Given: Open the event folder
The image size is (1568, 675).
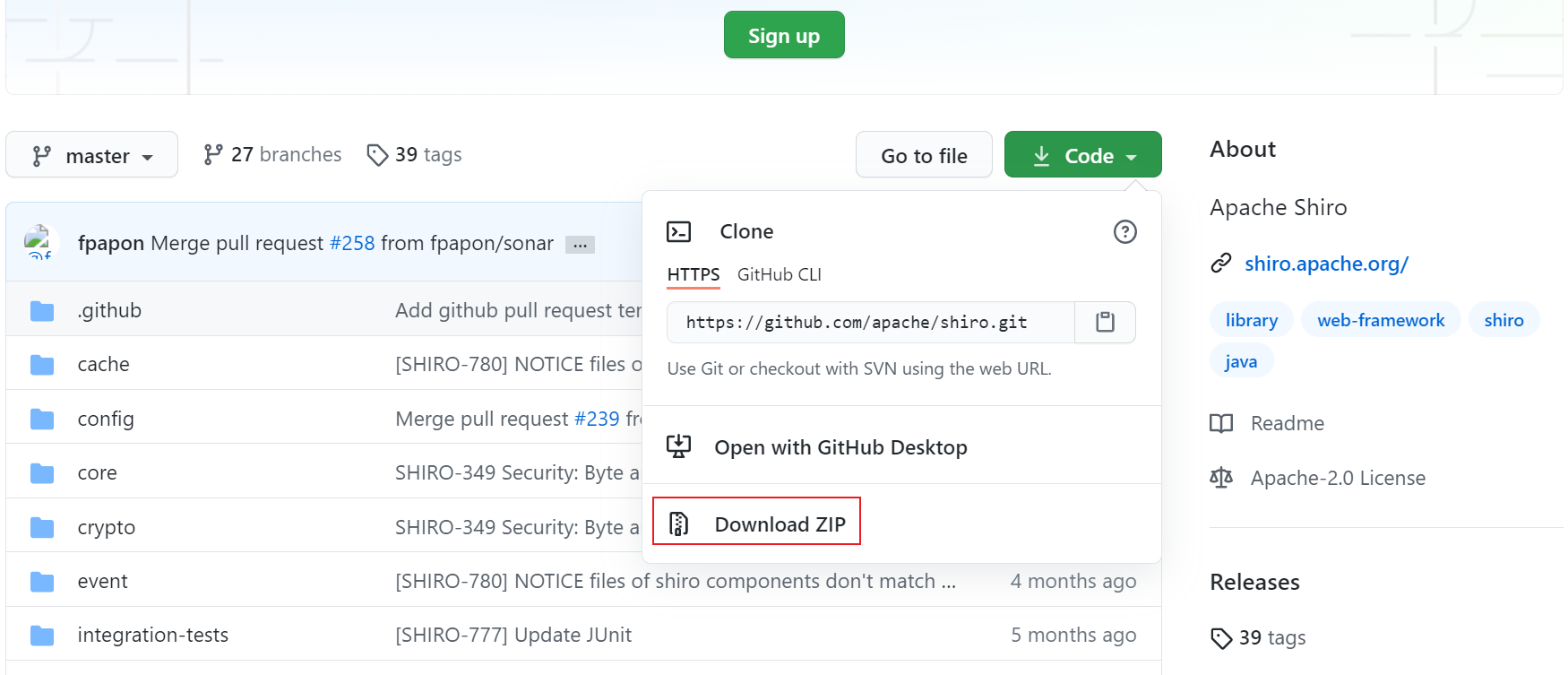Looking at the screenshot, I should coord(103,581).
